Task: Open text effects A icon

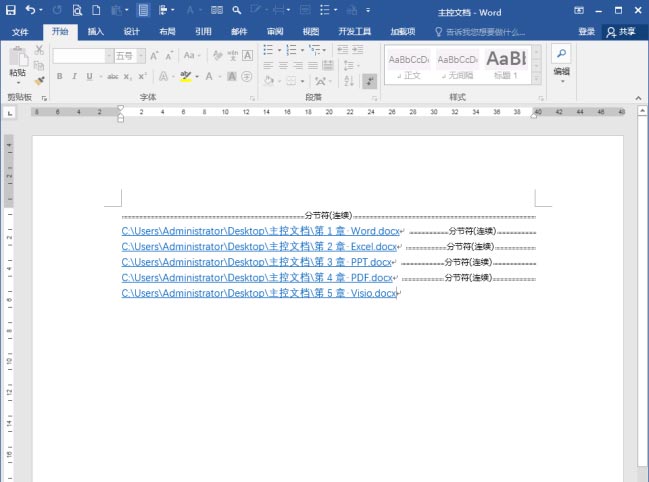Action: coord(163,76)
